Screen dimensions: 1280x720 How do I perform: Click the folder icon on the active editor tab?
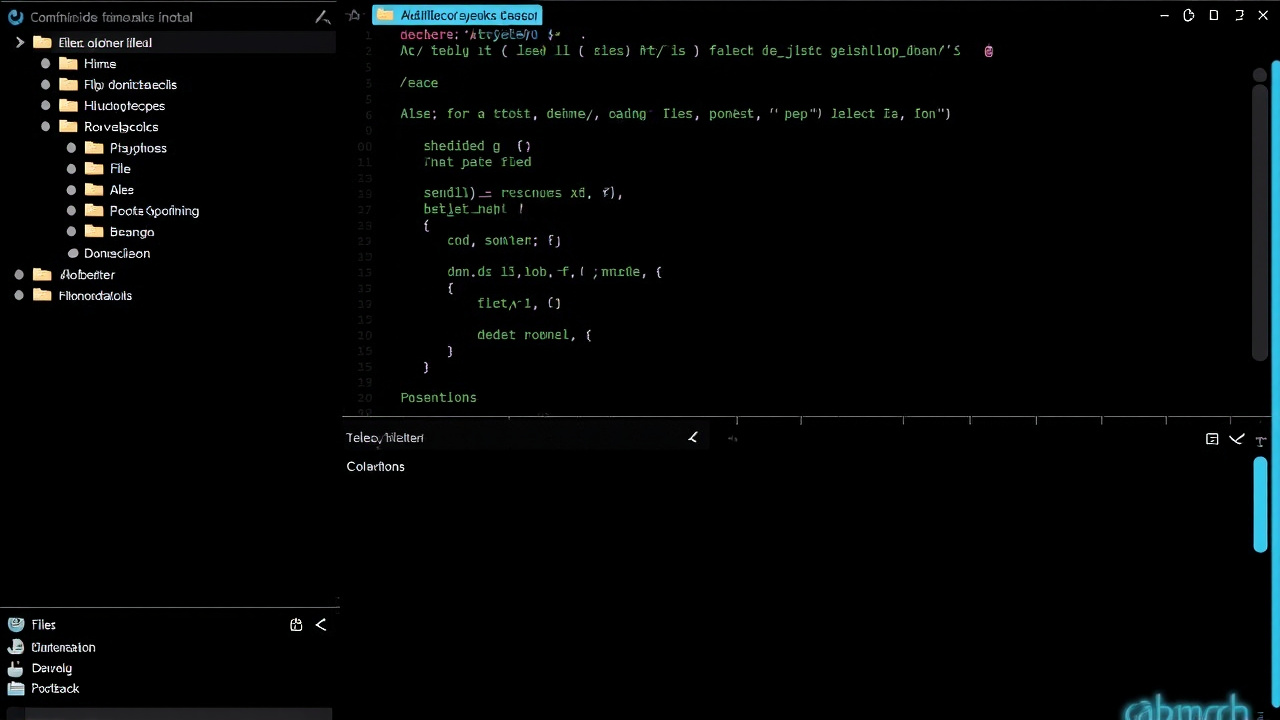pos(385,15)
